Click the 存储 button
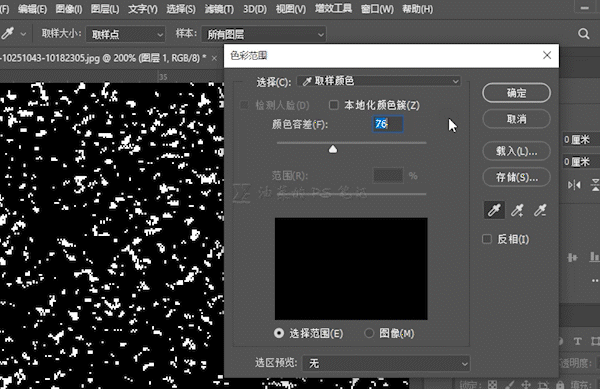This screenshot has height=389, width=600. pos(516,177)
